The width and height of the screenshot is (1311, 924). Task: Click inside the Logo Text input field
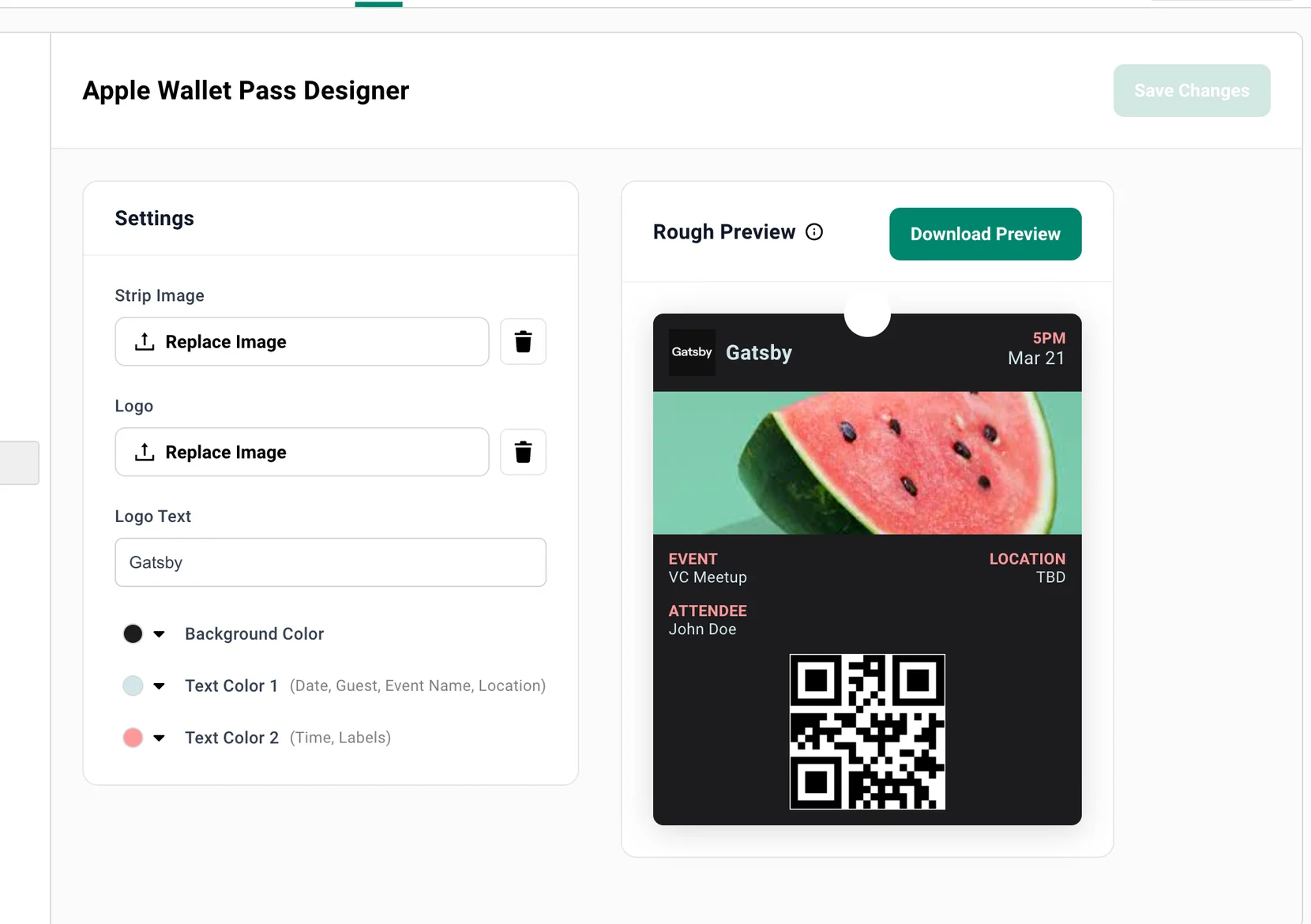coord(330,562)
